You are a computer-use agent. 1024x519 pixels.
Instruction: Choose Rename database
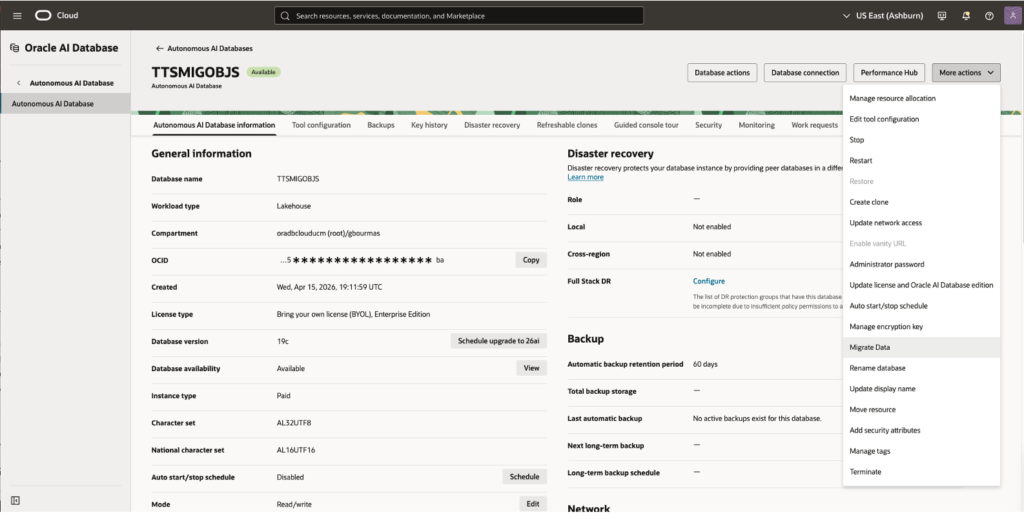(x=921, y=368)
